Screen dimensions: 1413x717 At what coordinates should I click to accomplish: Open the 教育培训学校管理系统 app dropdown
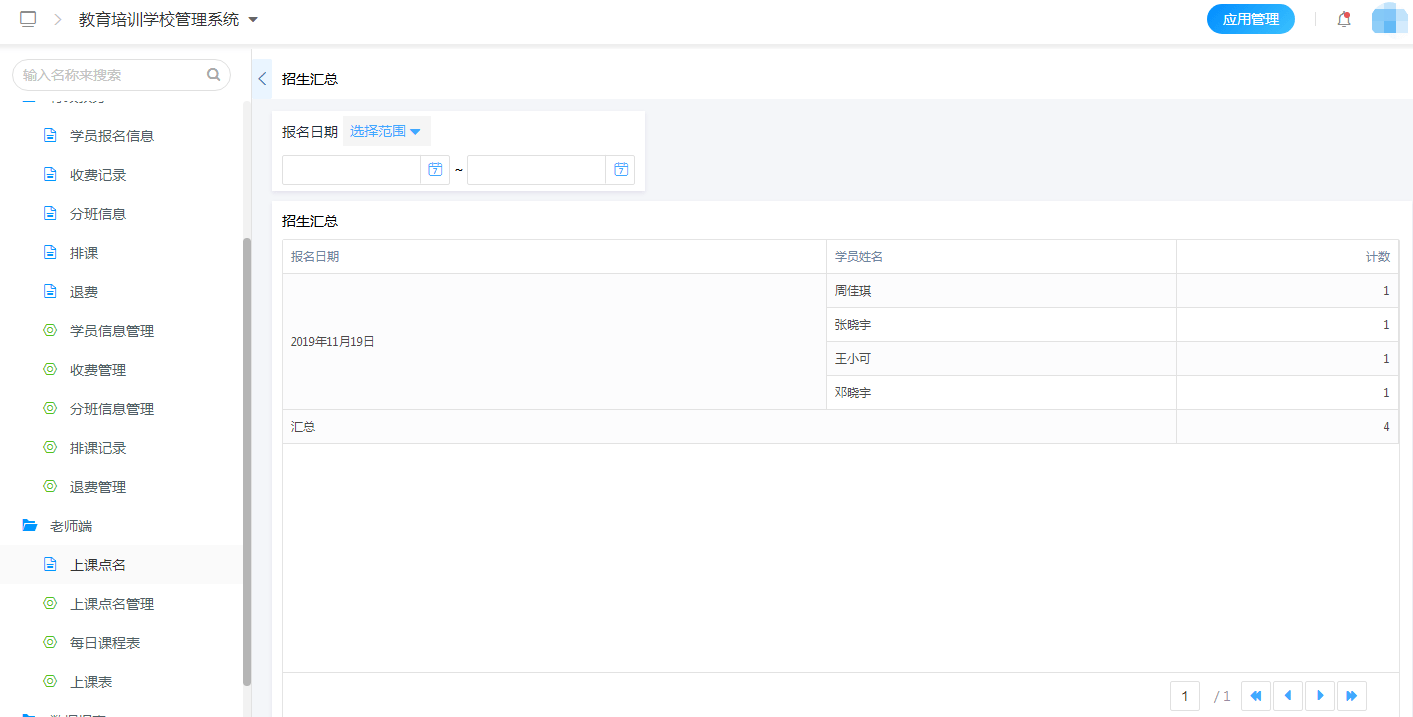[x=168, y=19]
